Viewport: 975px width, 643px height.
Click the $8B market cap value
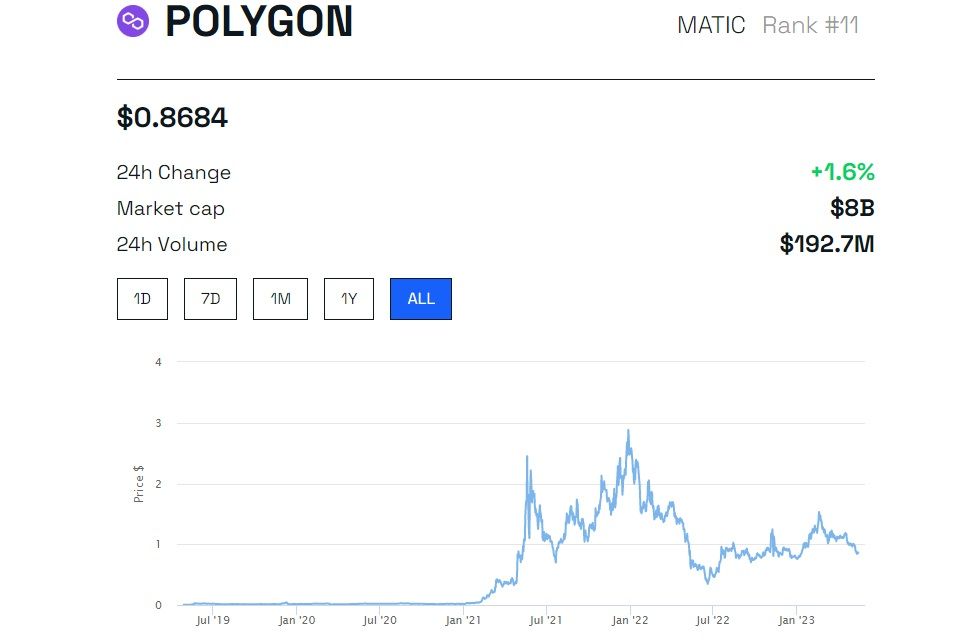click(852, 208)
